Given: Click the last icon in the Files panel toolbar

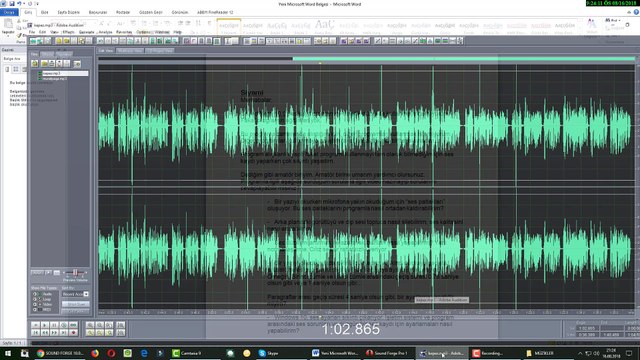Looking at the screenshot, I should tap(77, 64).
